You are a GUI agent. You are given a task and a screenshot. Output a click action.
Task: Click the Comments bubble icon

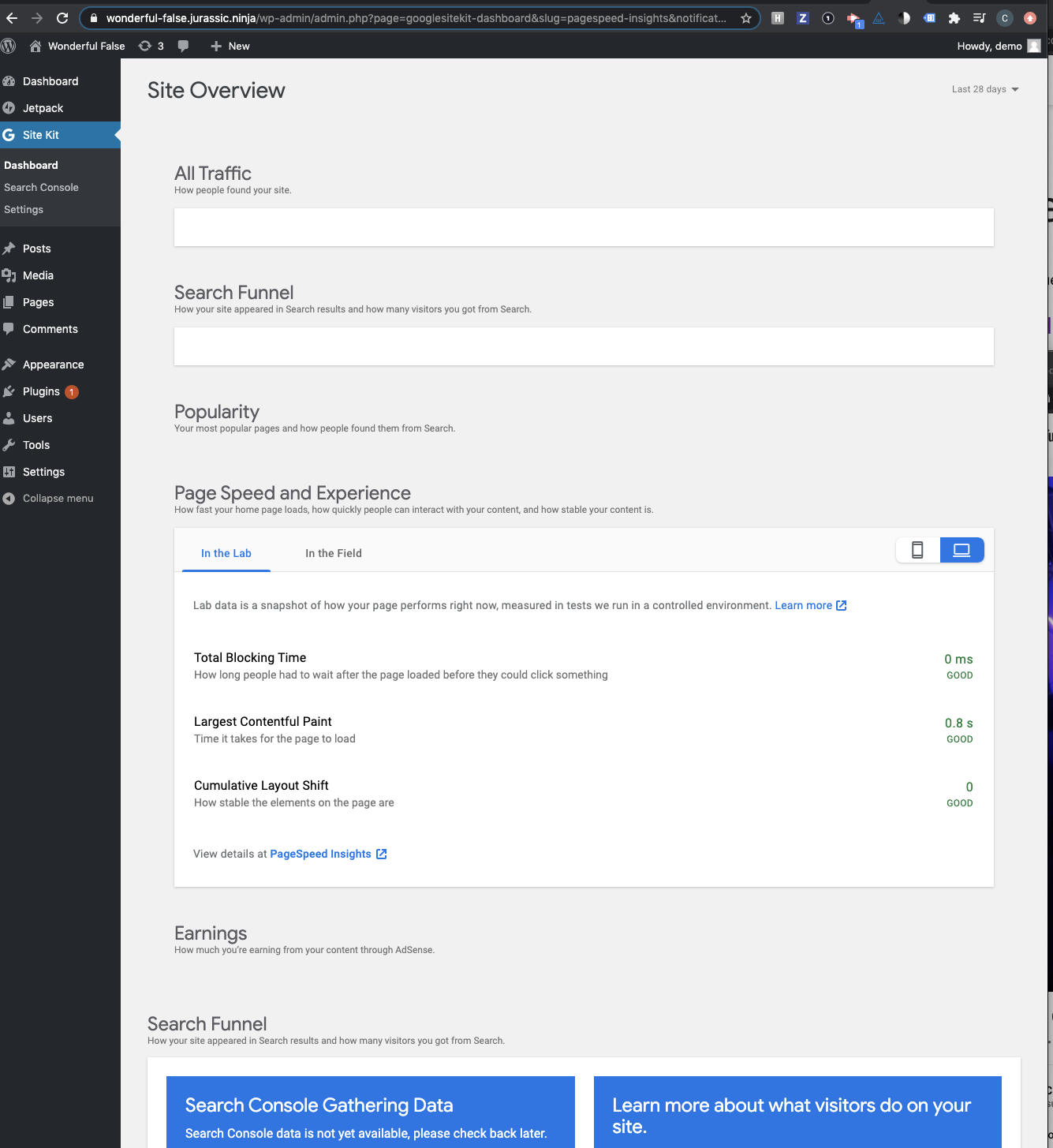(9, 329)
